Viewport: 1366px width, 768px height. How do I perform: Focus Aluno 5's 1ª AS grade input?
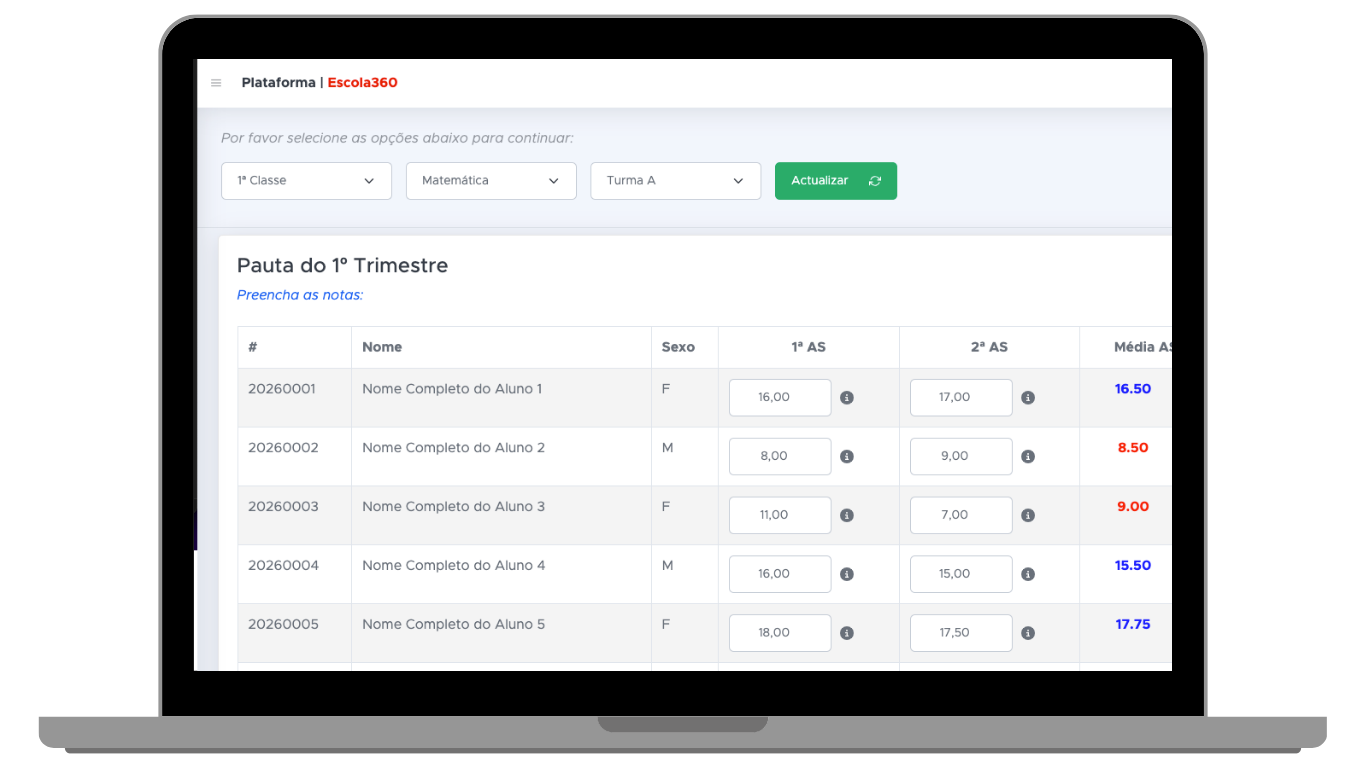point(780,634)
